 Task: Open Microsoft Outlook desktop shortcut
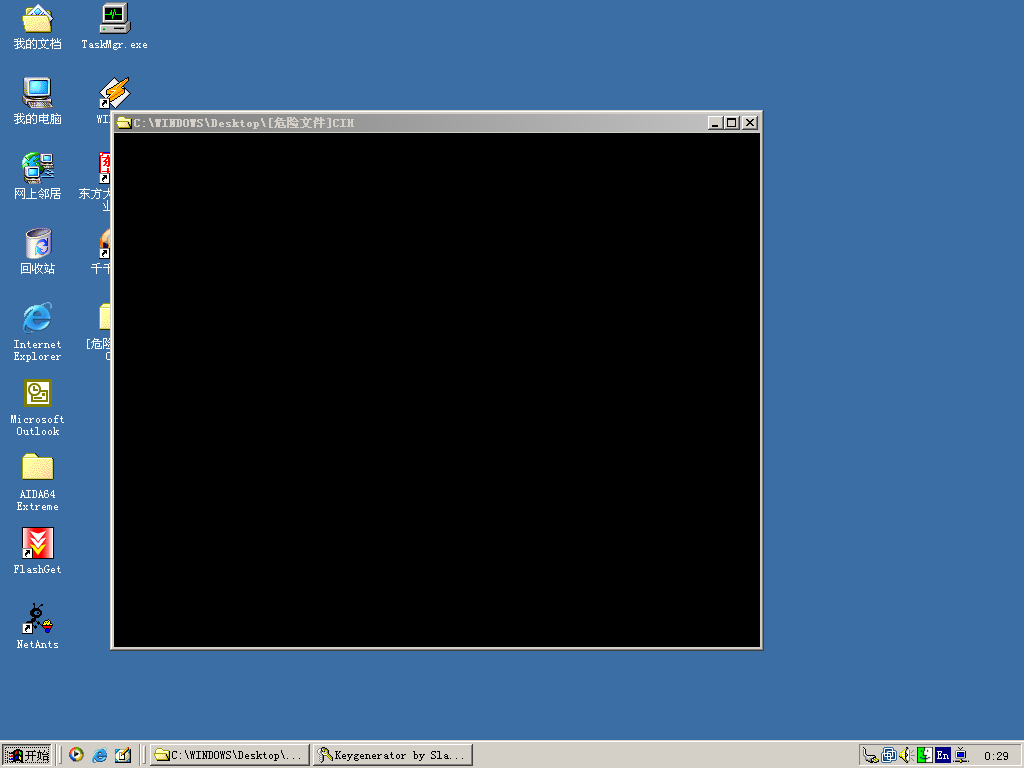pos(37,393)
